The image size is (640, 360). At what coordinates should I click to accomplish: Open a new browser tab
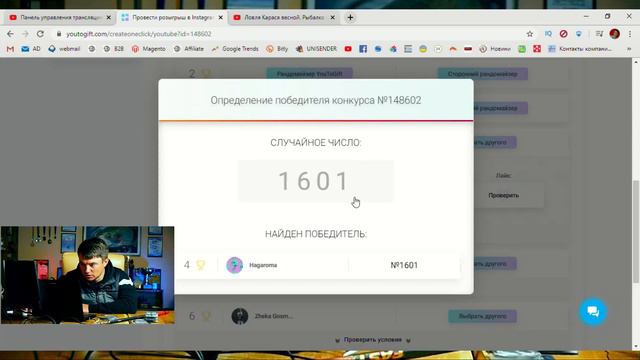[x=350, y=18]
